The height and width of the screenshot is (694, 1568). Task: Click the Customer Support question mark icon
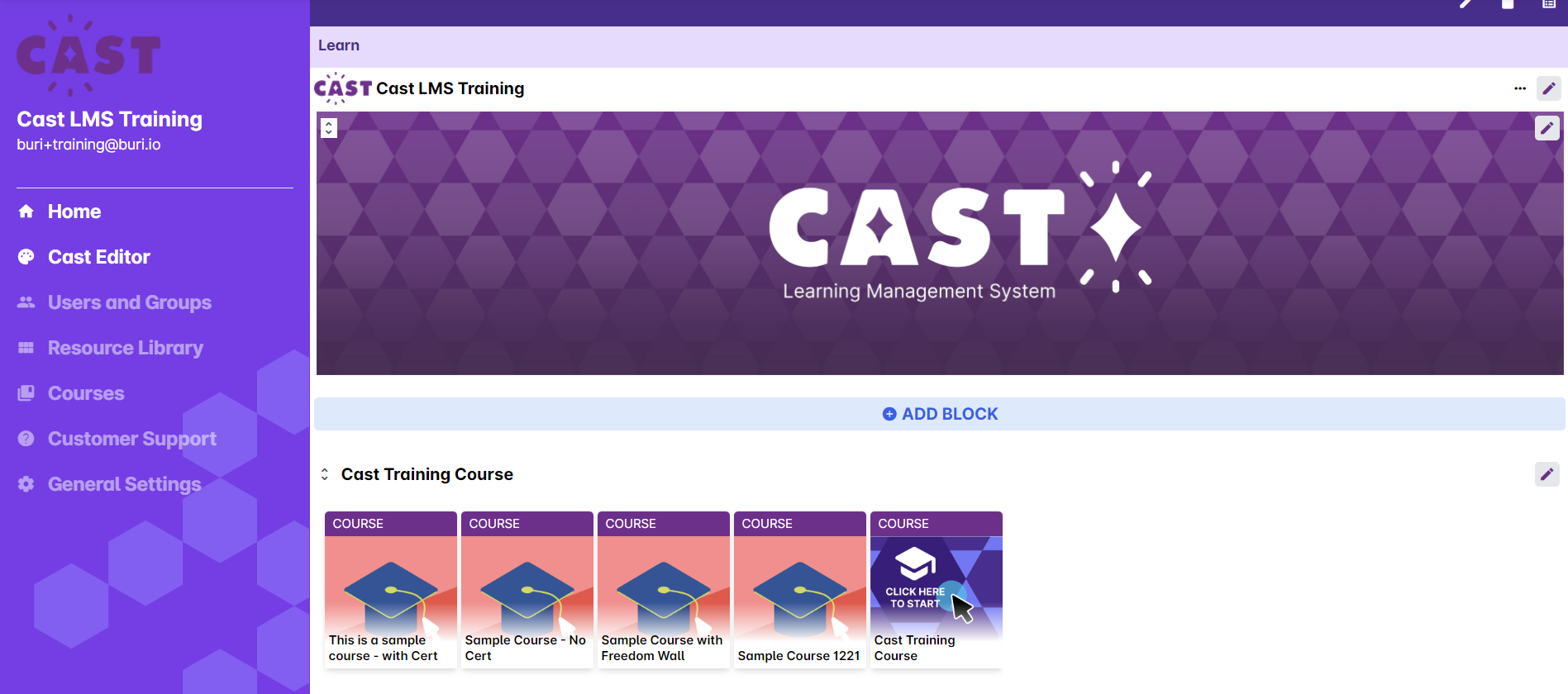(26, 439)
